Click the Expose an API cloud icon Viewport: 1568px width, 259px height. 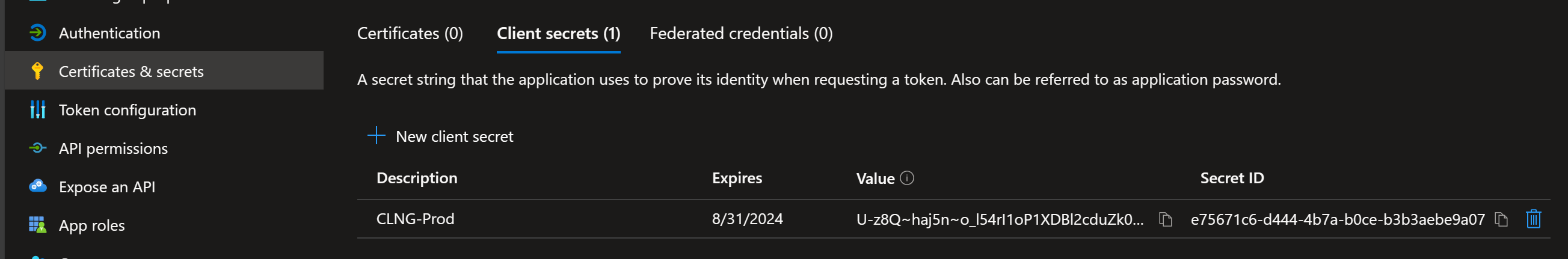click(37, 187)
